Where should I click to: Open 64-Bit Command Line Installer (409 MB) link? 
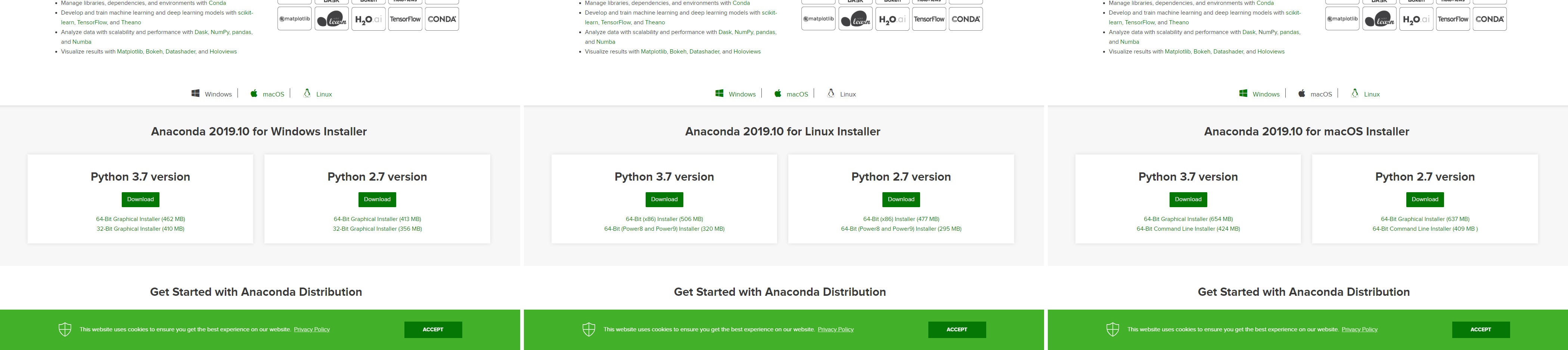(x=1425, y=228)
